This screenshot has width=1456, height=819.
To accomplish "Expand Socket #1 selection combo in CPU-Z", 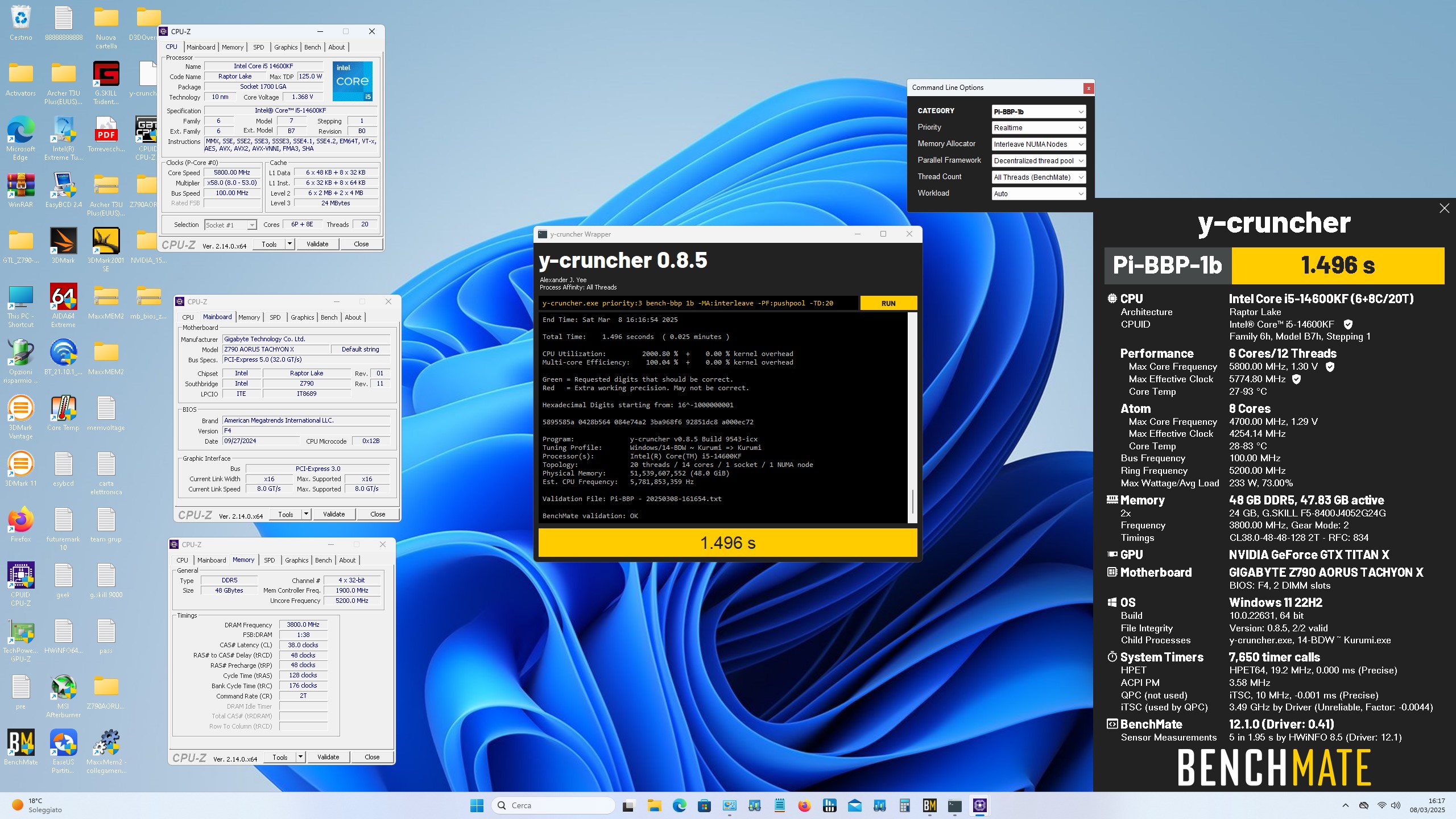I will click(x=230, y=225).
